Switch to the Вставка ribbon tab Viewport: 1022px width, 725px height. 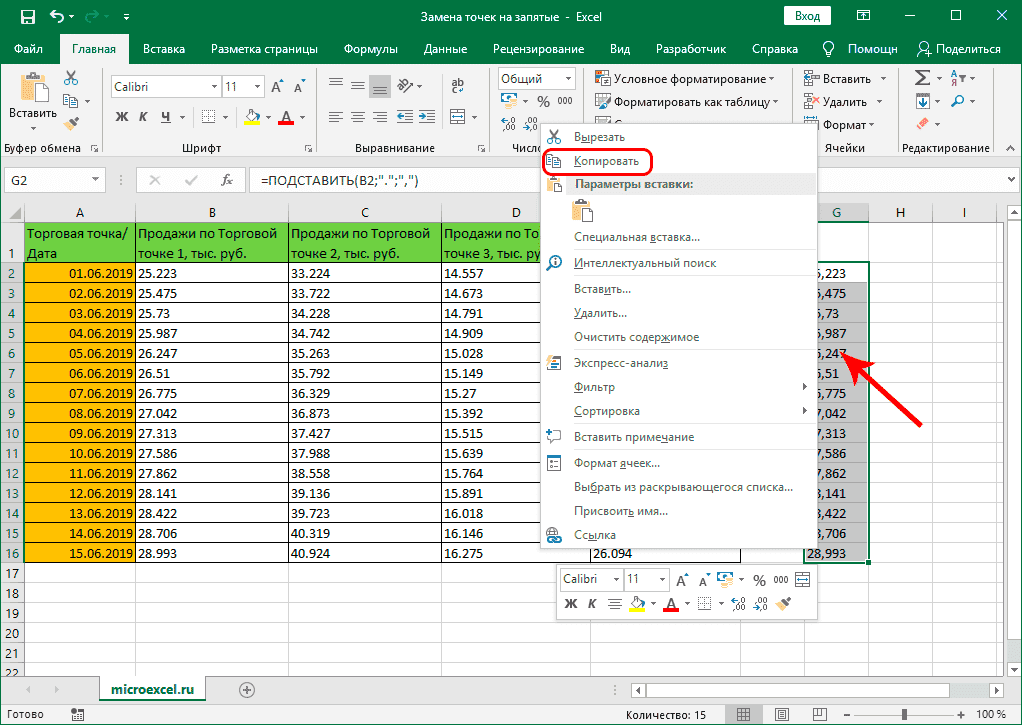(164, 47)
